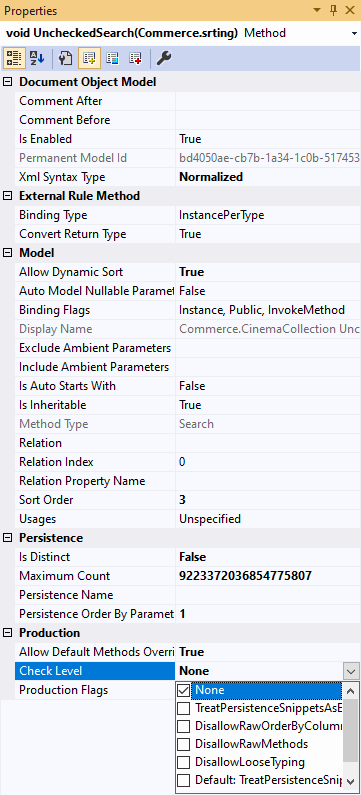Select the Comment After value field
The height and width of the screenshot is (795, 361).
pyautogui.click(x=268, y=101)
